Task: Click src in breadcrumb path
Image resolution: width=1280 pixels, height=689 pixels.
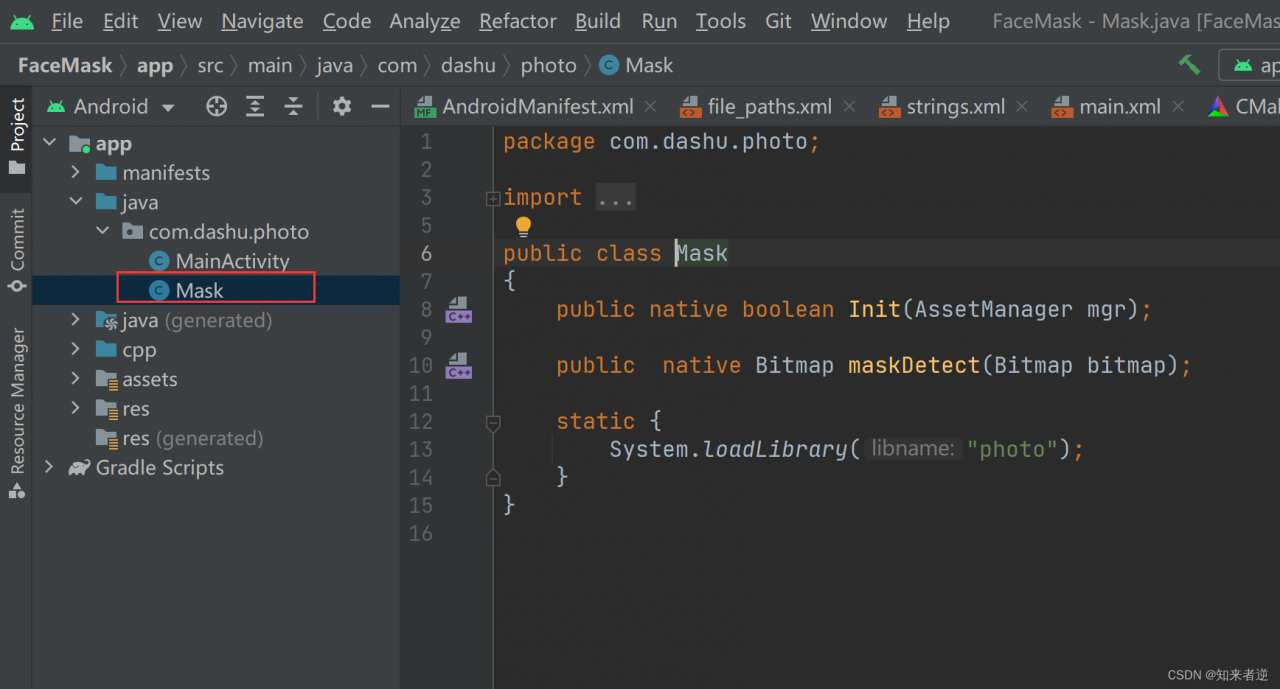Action: tap(210, 65)
